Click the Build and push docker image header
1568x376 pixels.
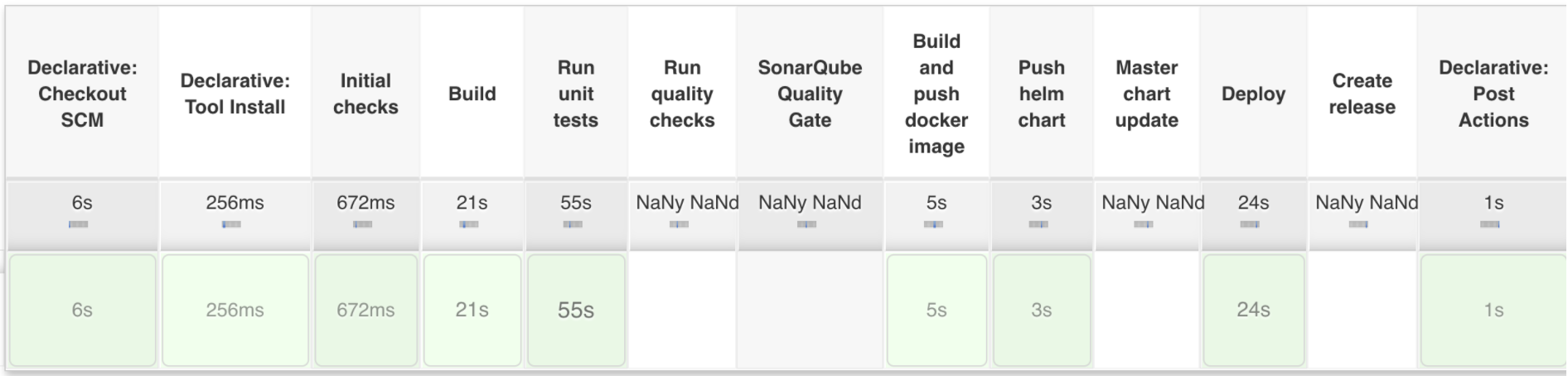936,94
